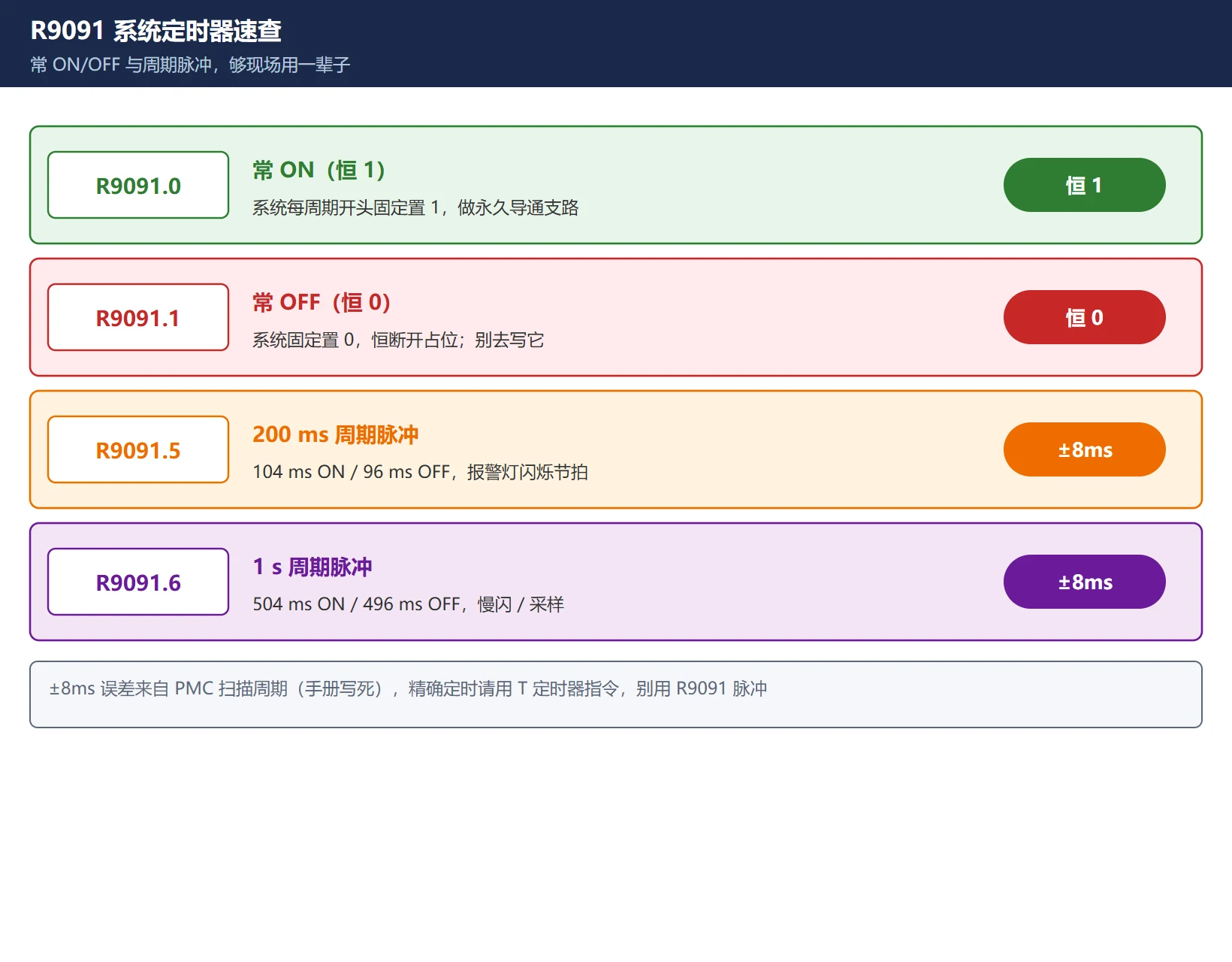The height and width of the screenshot is (962, 1232).
Task: Click the R9091 系统定时器速查 title
Action: coord(156,31)
